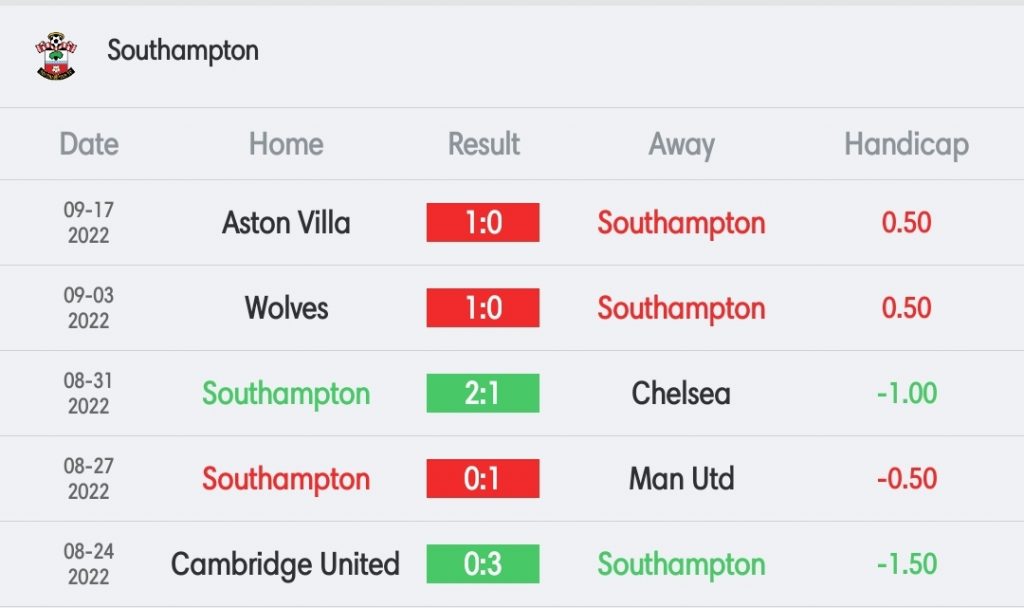This screenshot has width=1024, height=608.
Task: Click the Southampton club crest logo
Action: click(56, 56)
